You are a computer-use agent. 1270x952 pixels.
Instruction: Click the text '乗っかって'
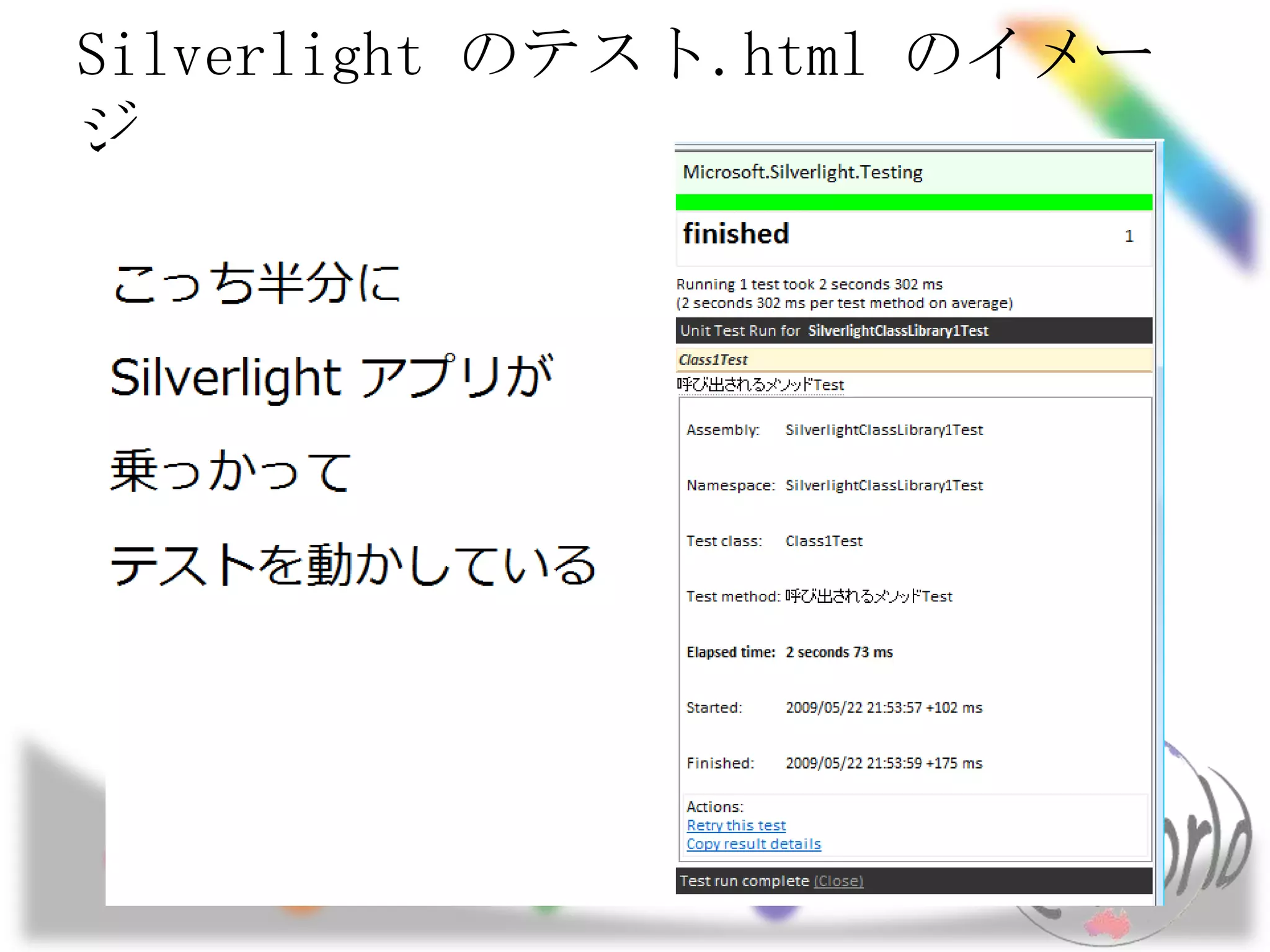(x=231, y=471)
